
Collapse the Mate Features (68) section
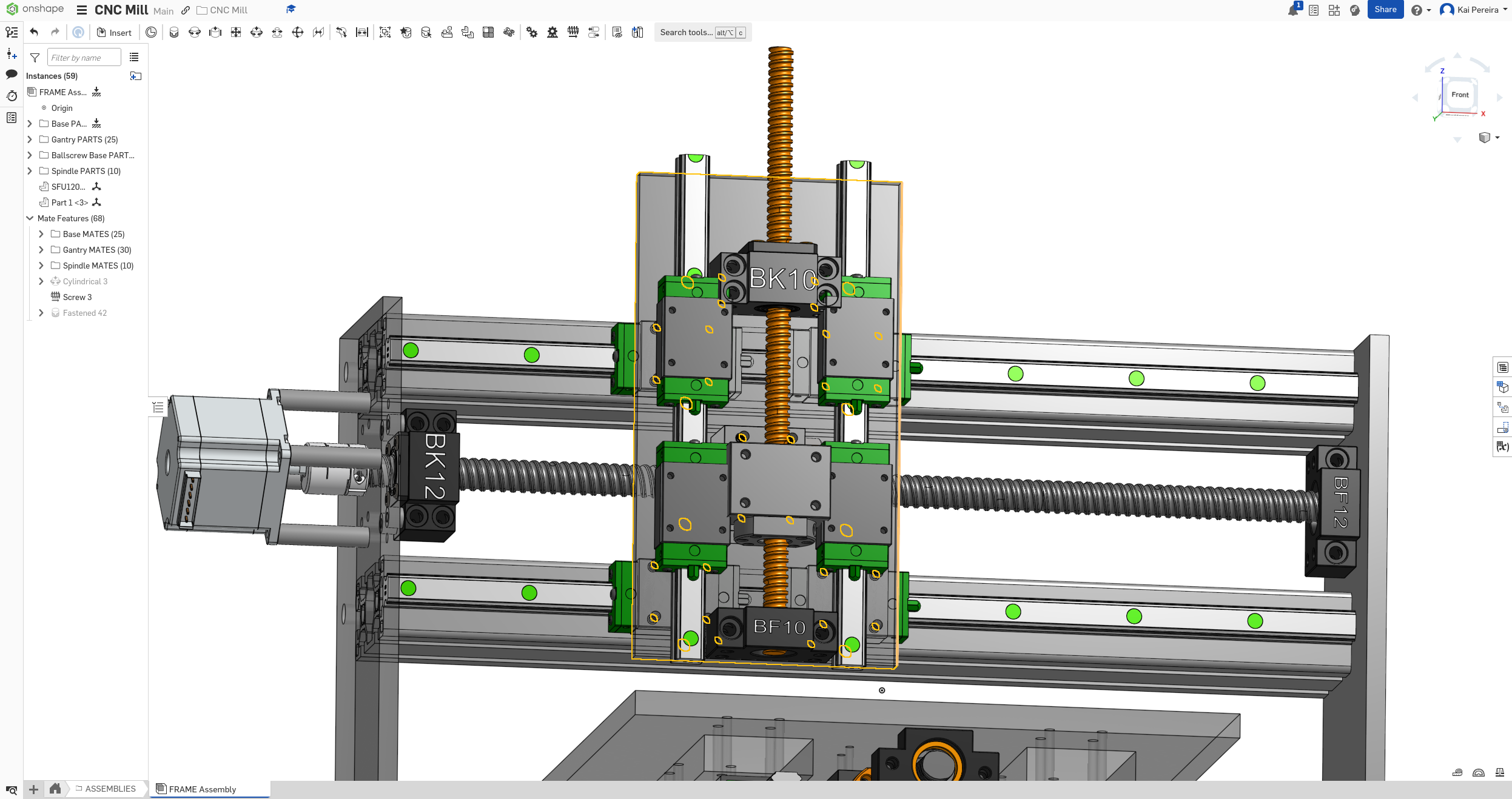tap(30, 218)
